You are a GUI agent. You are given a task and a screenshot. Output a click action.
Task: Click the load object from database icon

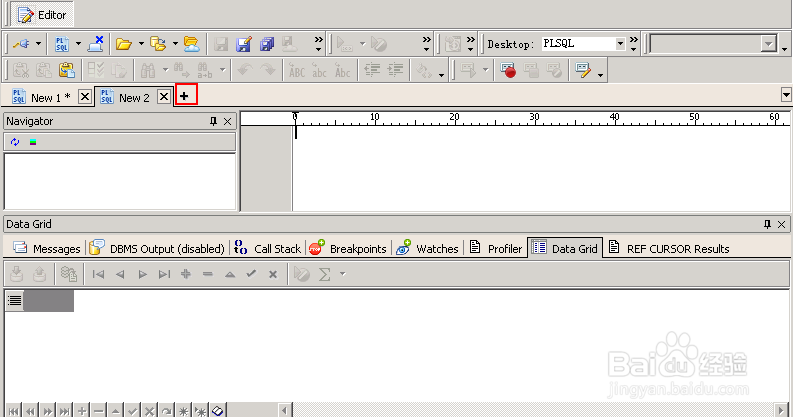point(158,44)
